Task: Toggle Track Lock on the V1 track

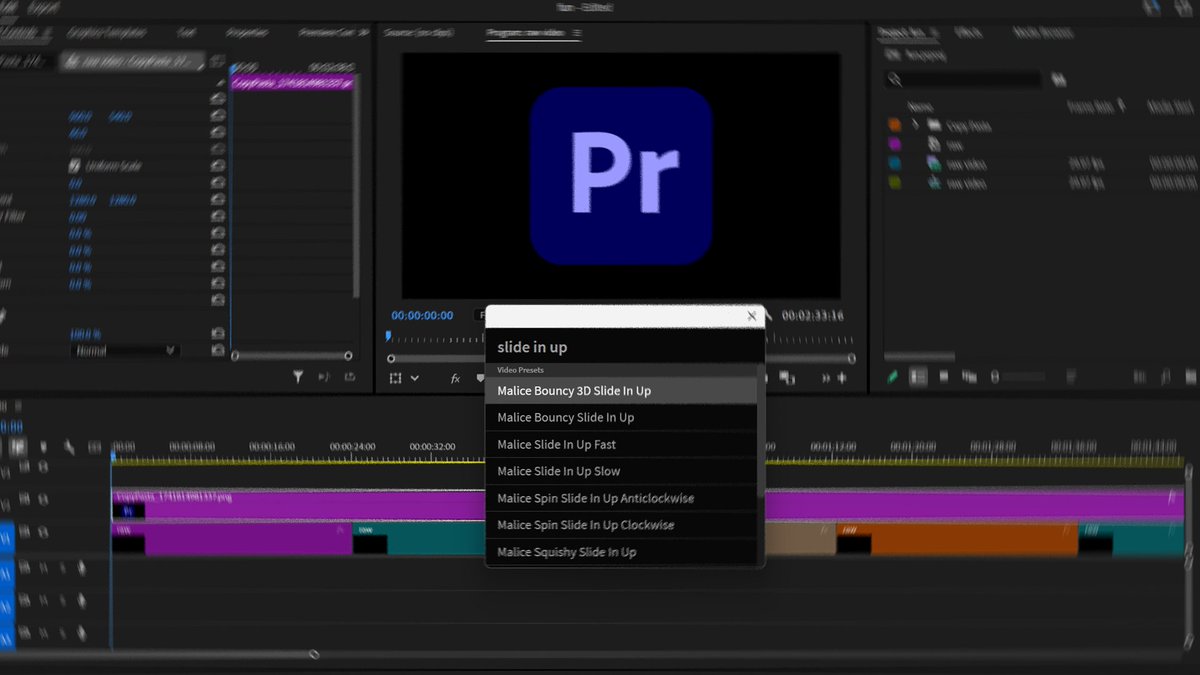Action: pos(43,533)
